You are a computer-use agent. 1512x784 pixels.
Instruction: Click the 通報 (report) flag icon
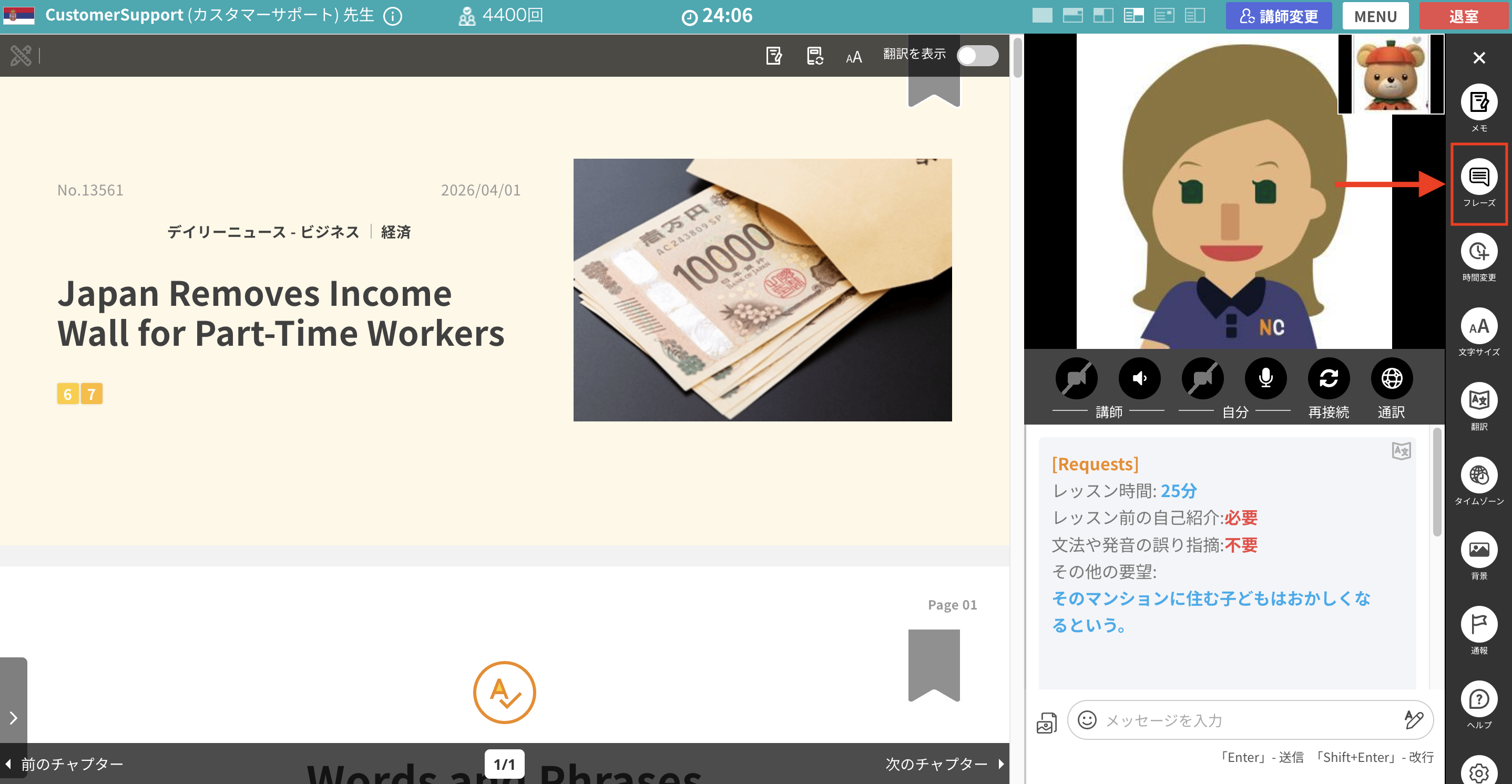1478,624
